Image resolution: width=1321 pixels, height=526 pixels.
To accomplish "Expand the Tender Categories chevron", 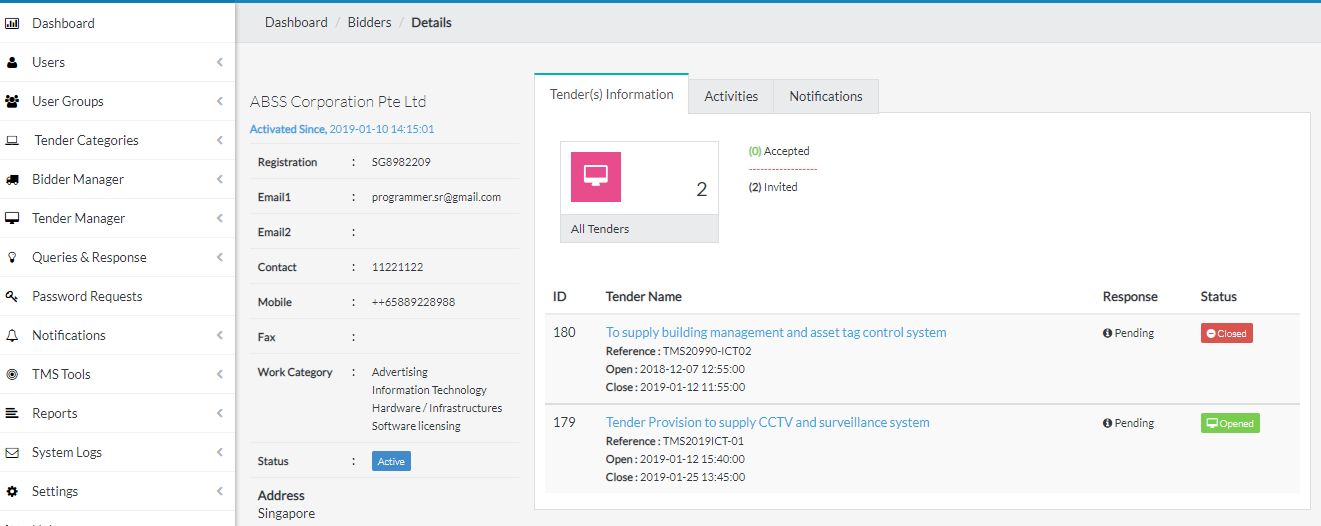I will [220, 140].
